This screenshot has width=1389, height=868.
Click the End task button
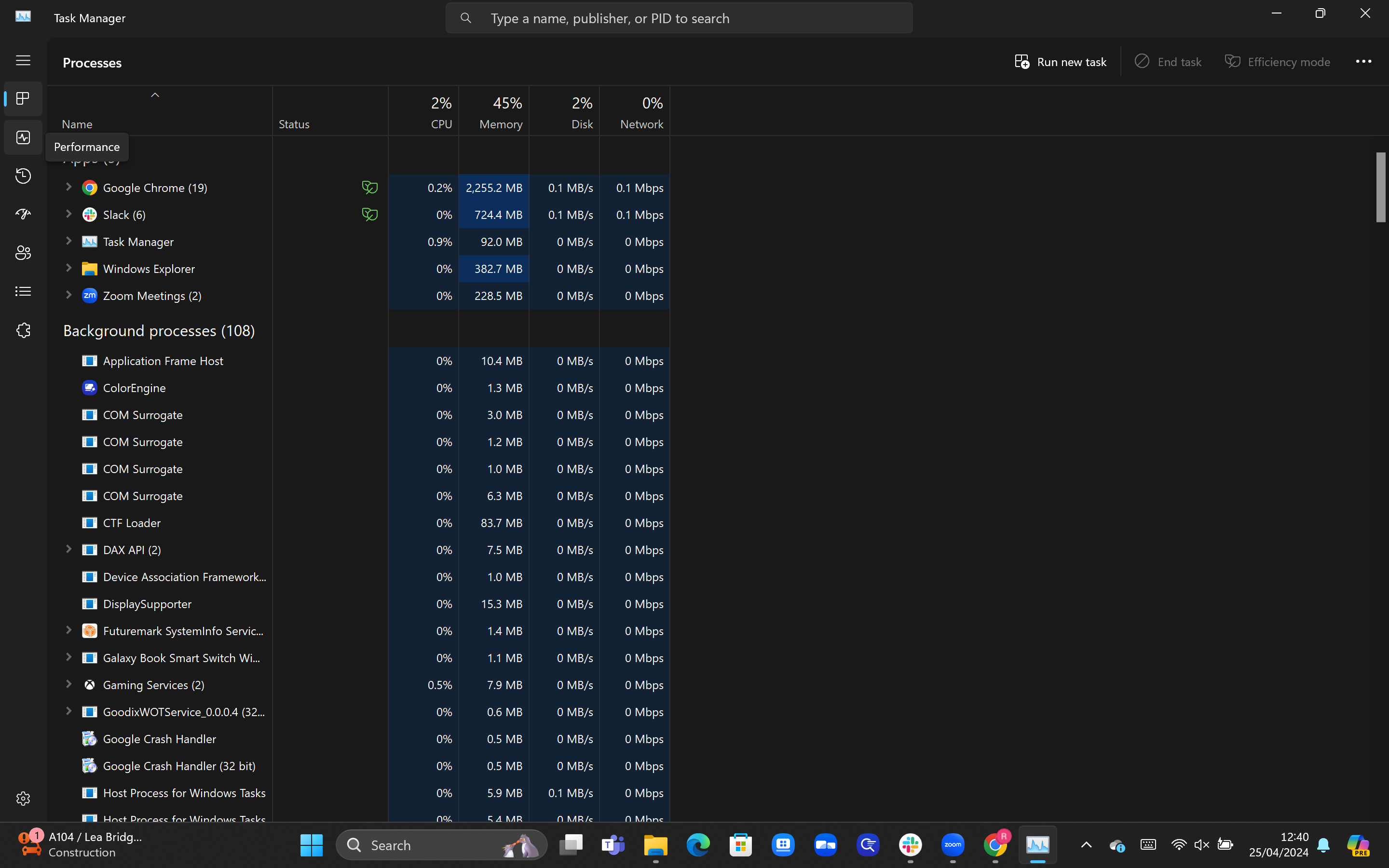pos(1168,61)
